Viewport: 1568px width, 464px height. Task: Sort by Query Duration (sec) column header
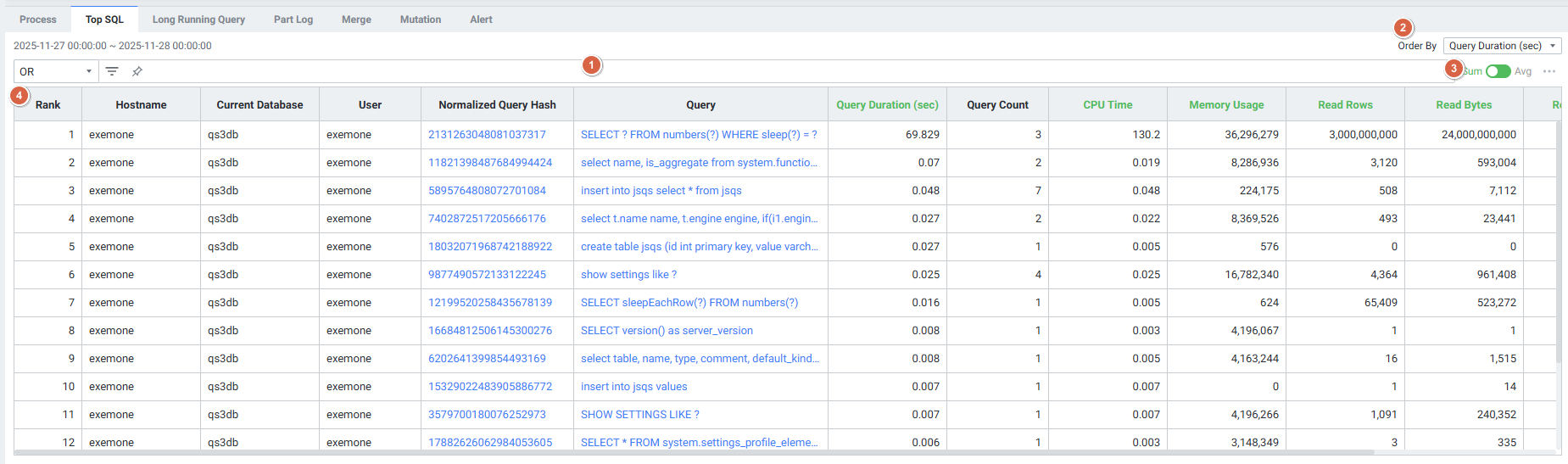[x=887, y=104]
